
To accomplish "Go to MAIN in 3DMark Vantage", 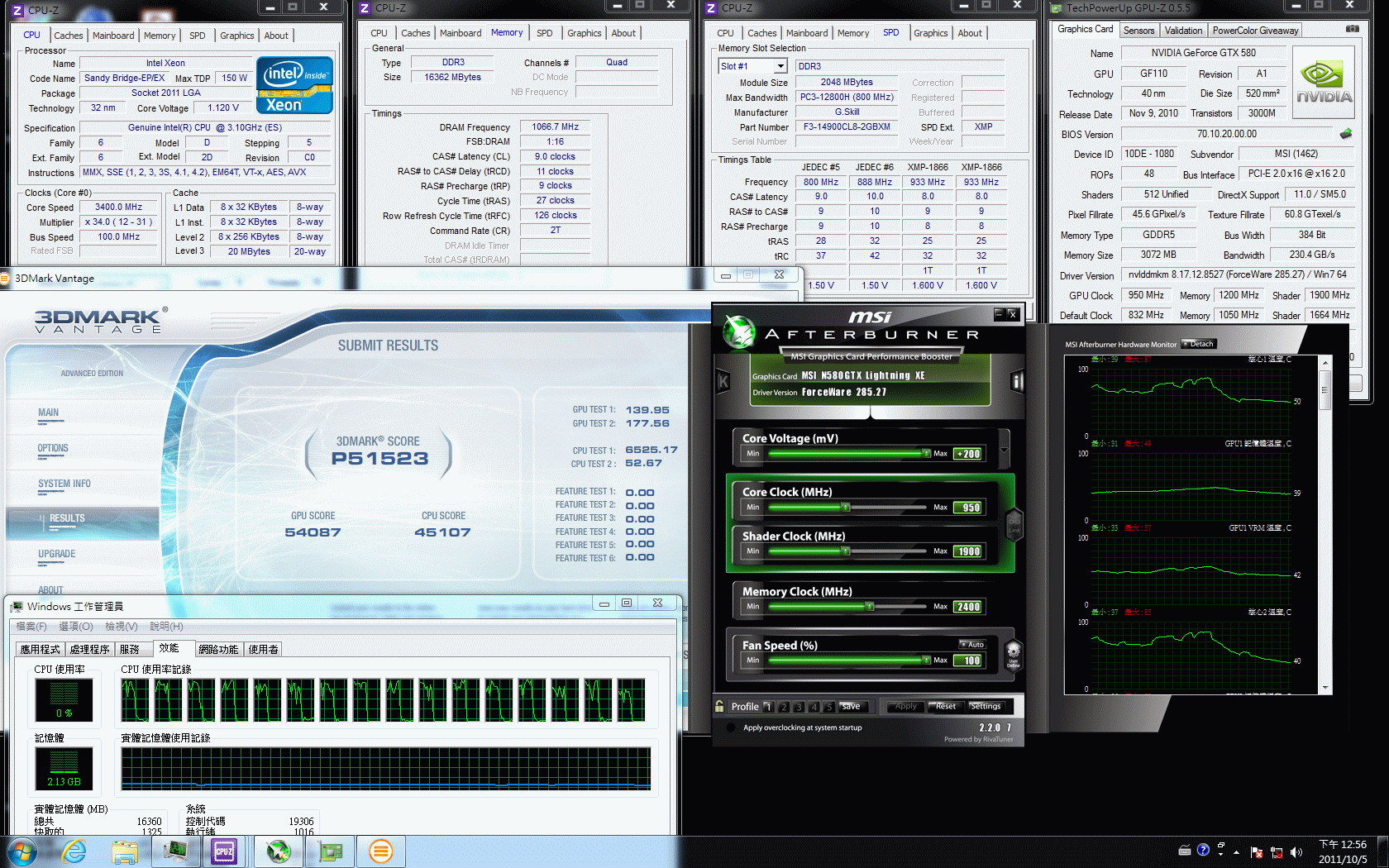I will [x=48, y=413].
